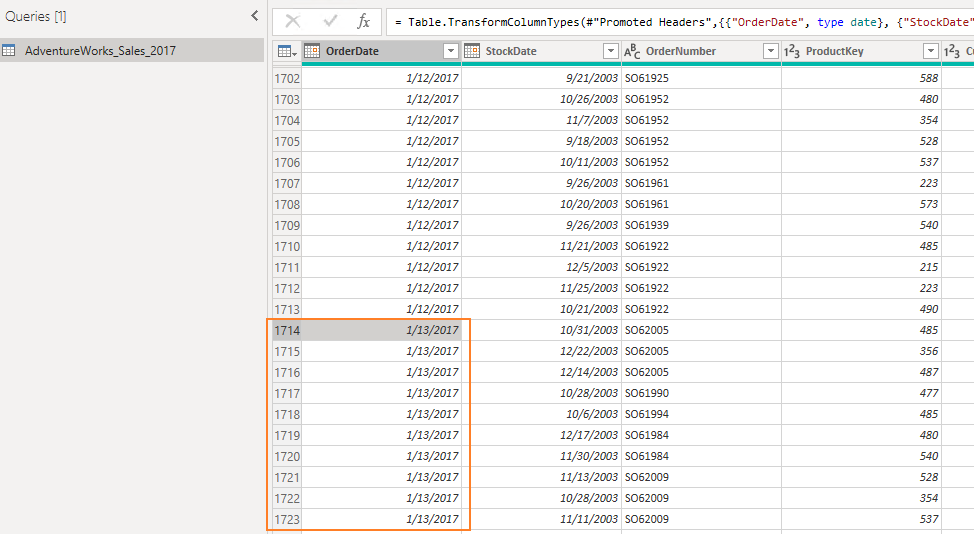Click StockDate cell 11/11/2003
Image resolution: width=974 pixels, height=534 pixels.
[542, 519]
